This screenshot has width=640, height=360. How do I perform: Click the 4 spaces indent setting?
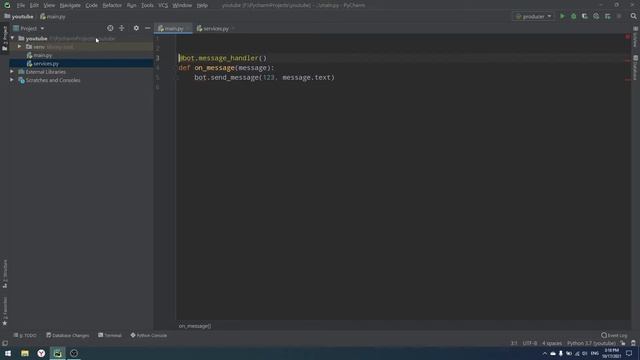click(552, 343)
